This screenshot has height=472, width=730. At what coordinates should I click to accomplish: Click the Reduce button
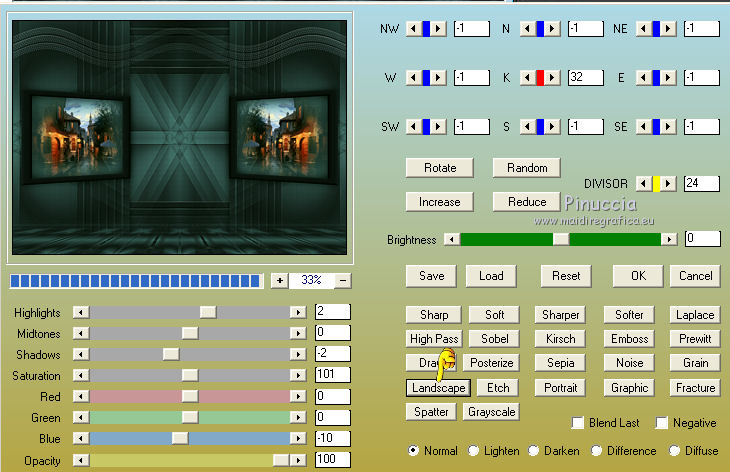527,202
